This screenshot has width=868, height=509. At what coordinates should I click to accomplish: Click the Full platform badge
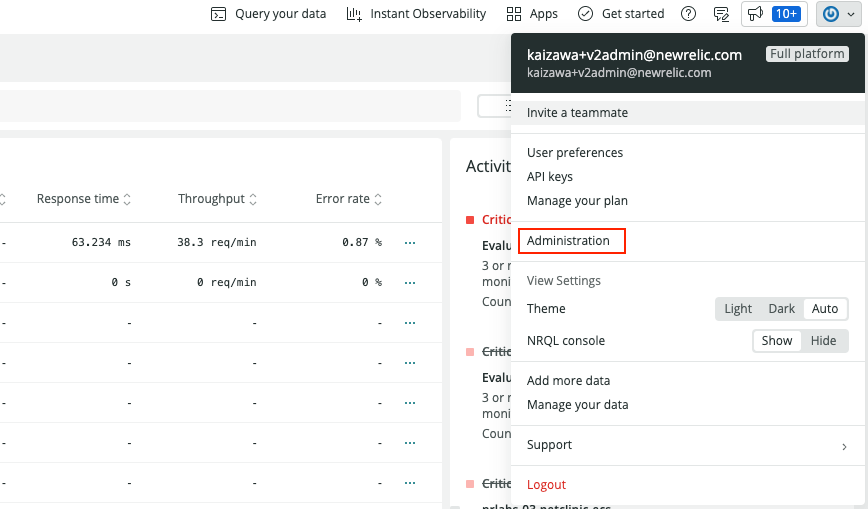pyautogui.click(x=807, y=54)
